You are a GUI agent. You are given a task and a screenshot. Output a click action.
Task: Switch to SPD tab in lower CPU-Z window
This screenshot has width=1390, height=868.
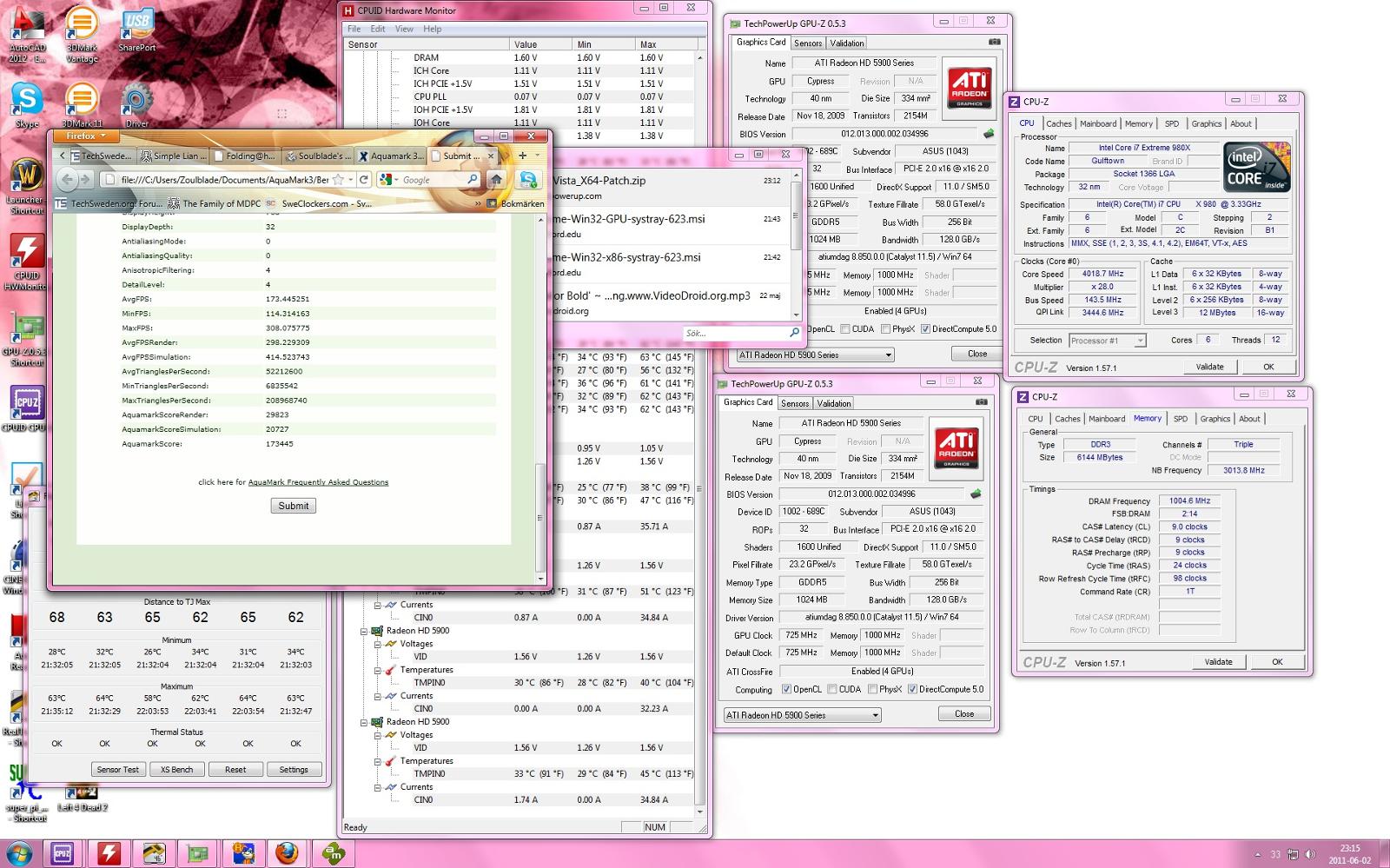click(1181, 419)
